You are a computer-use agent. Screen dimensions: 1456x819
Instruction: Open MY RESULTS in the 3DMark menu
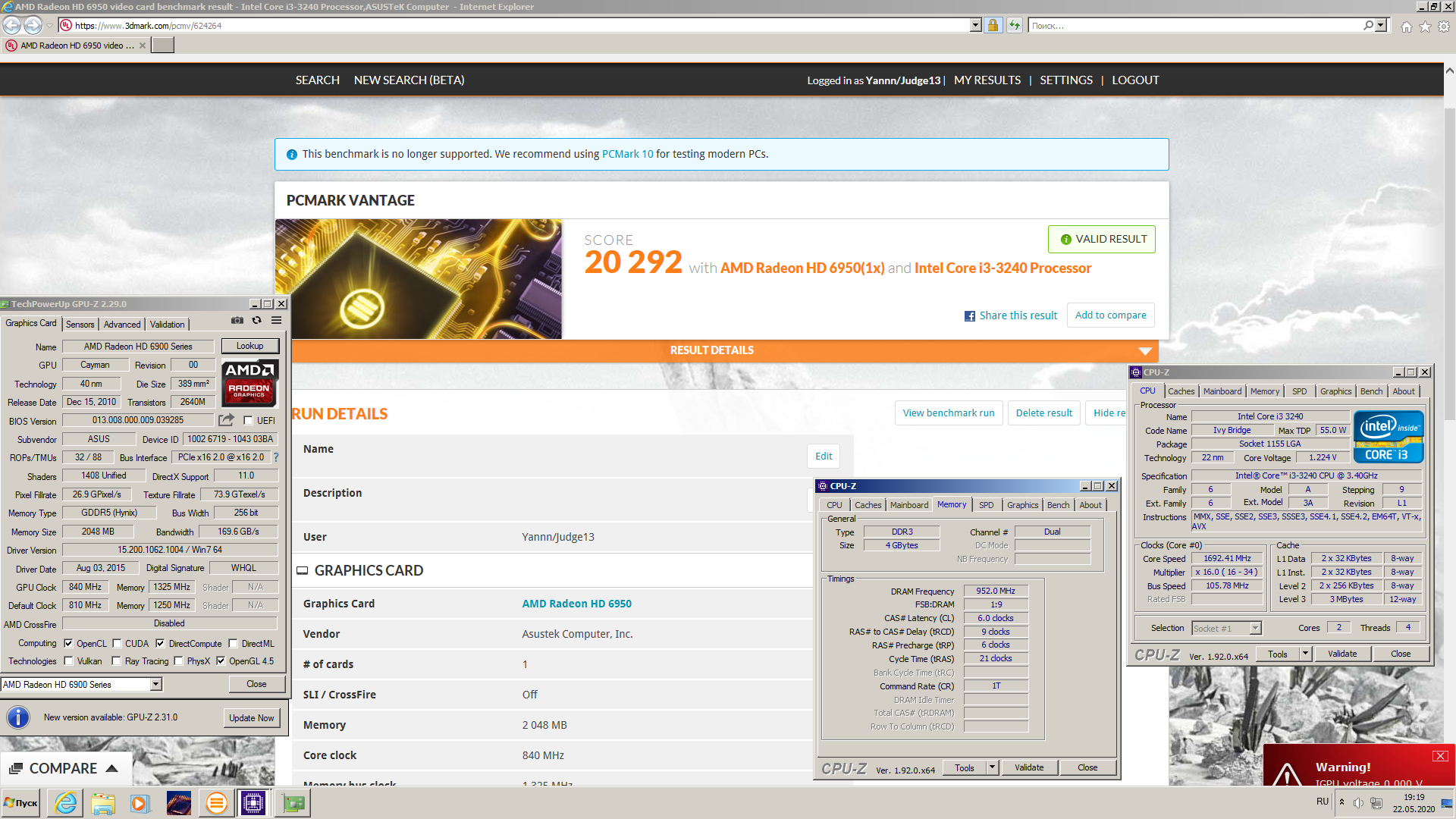(x=987, y=80)
